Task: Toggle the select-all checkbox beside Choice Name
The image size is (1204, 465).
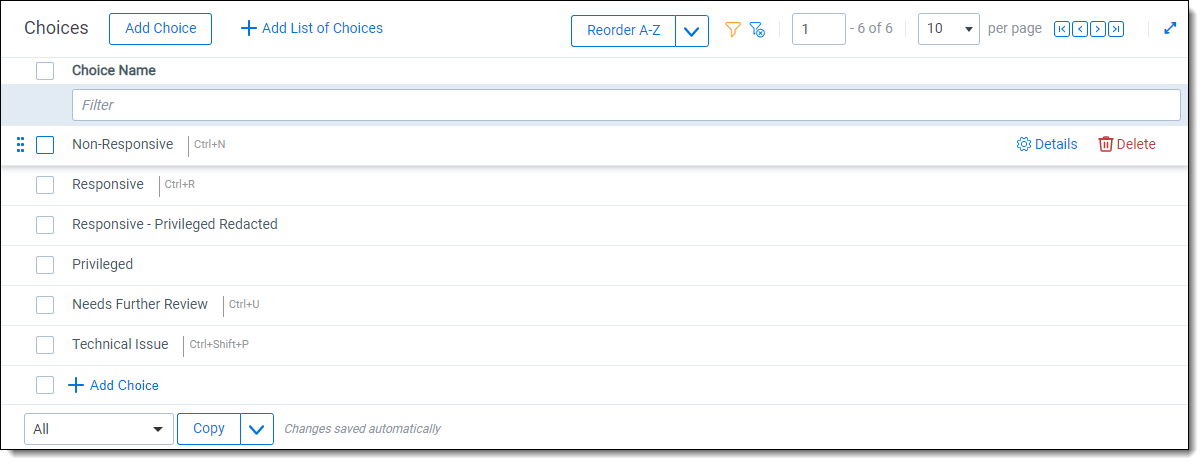Action: 45,71
